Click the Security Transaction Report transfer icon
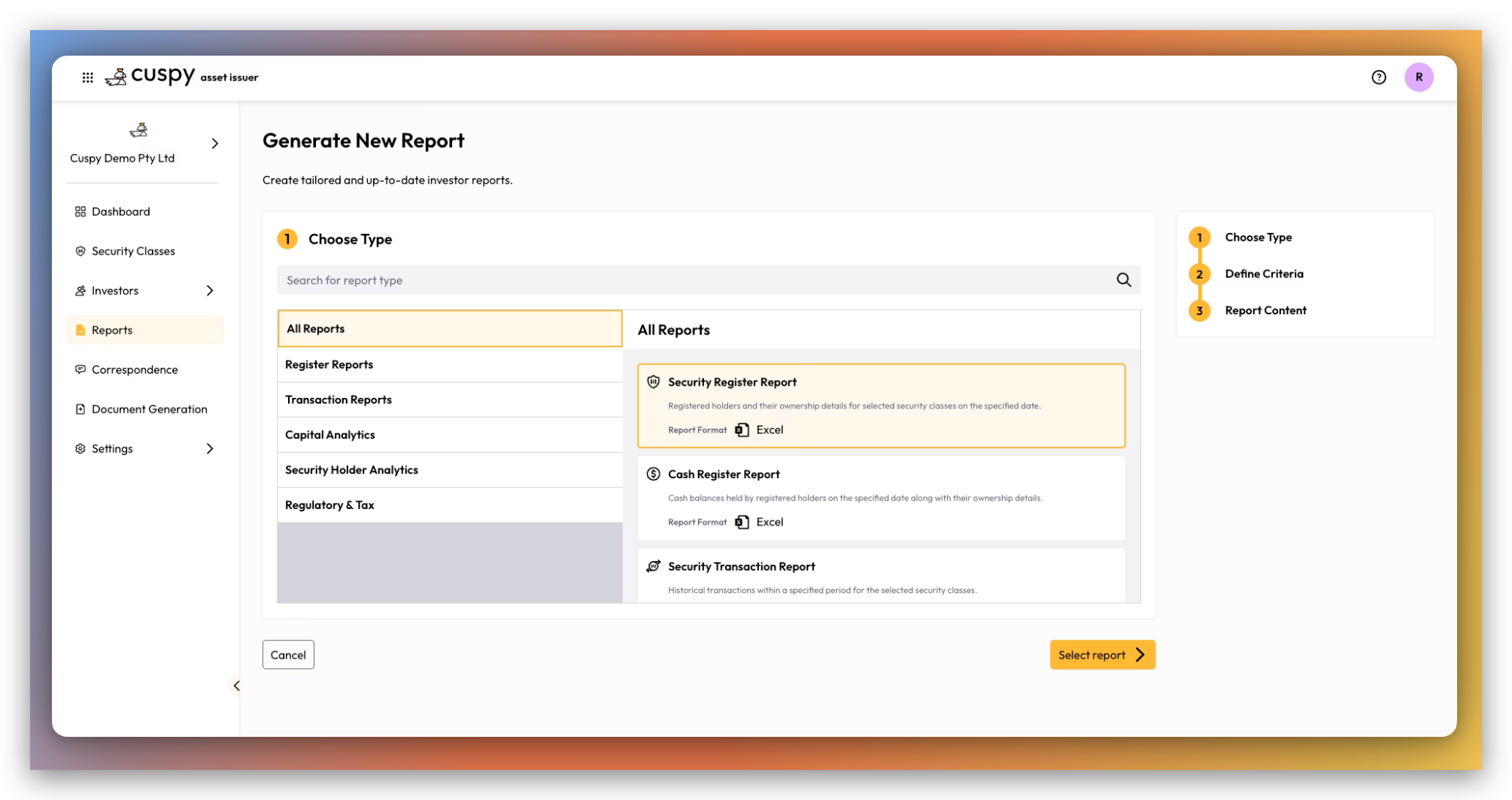This screenshot has width=1512, height=800. coord(654,566)
